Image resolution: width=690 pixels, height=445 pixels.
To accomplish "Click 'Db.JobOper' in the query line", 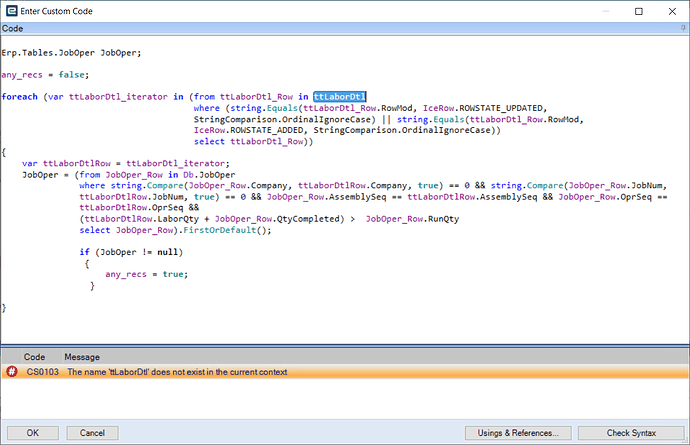I will click(209, 175).
